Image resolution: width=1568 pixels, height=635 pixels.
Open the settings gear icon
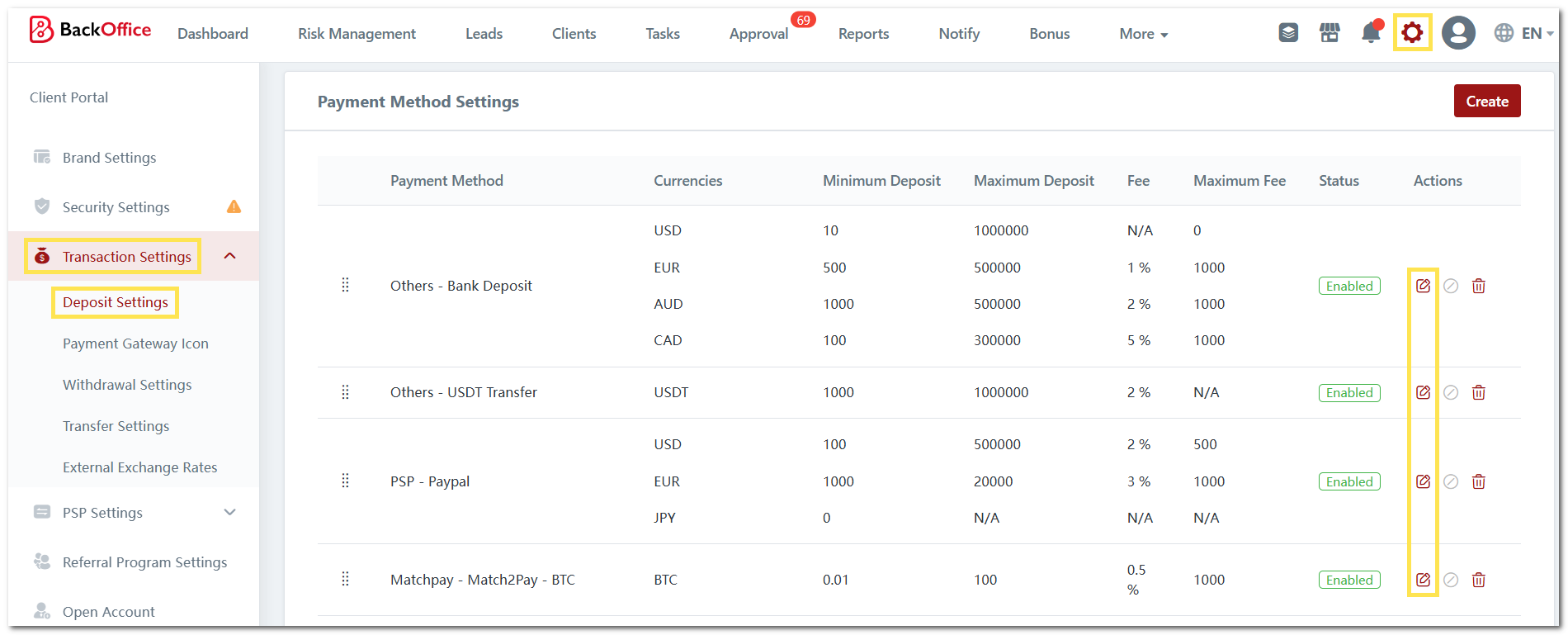click(x=1412, y=33)
